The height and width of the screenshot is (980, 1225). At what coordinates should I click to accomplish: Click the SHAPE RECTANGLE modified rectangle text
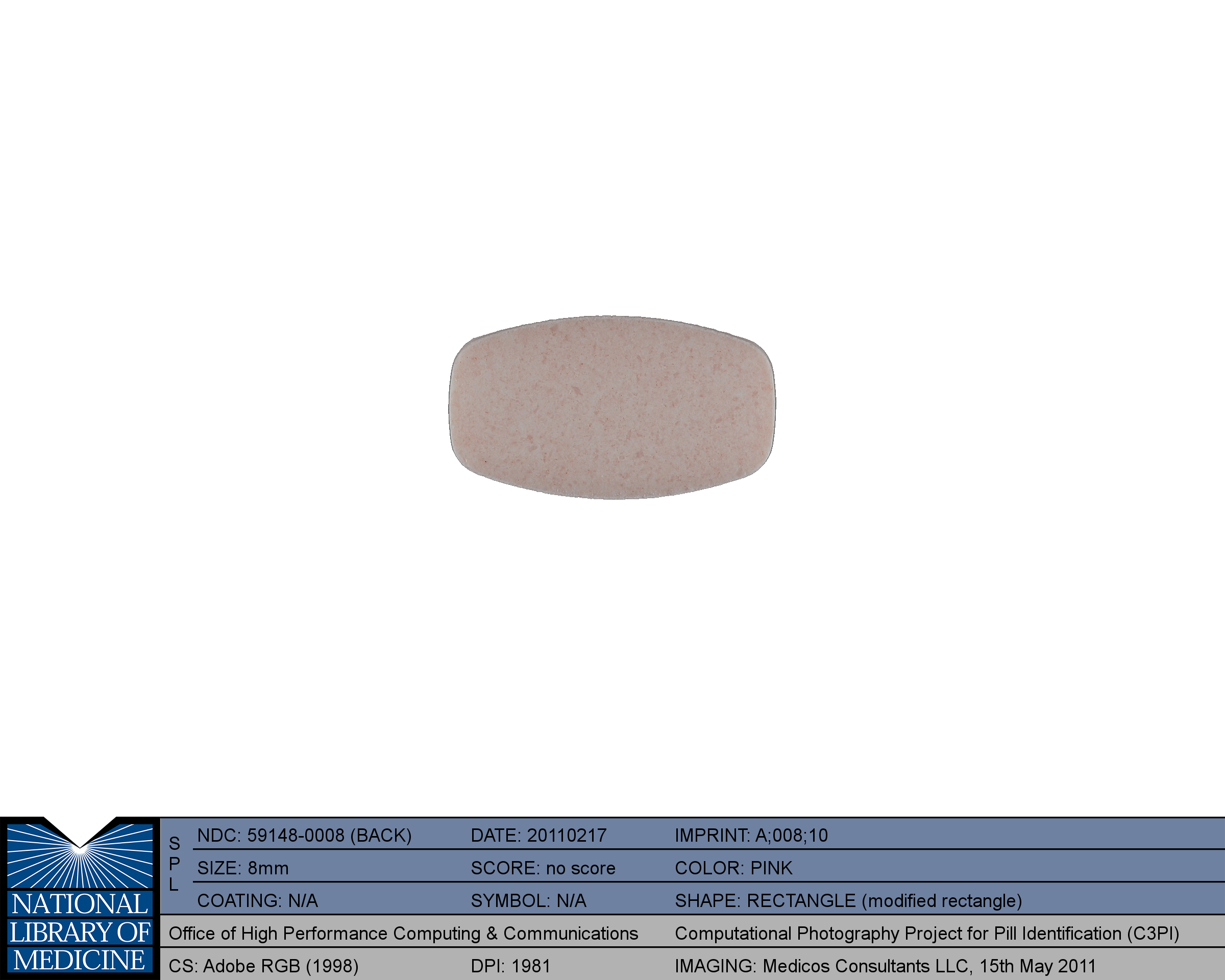click(848, 900)
